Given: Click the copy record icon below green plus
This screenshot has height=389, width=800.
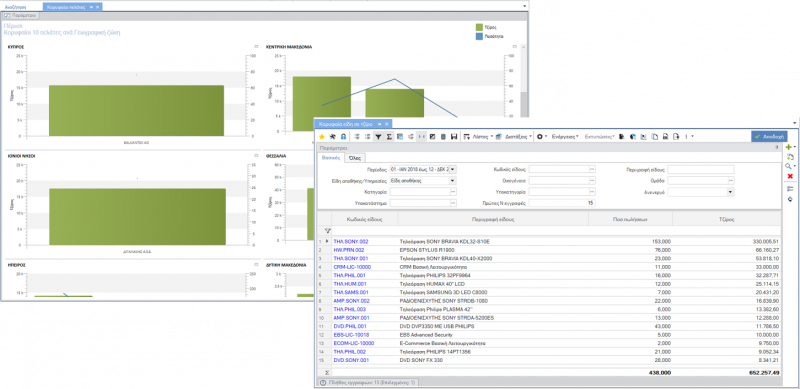Looking at the screenshot, I should point(790,157).
